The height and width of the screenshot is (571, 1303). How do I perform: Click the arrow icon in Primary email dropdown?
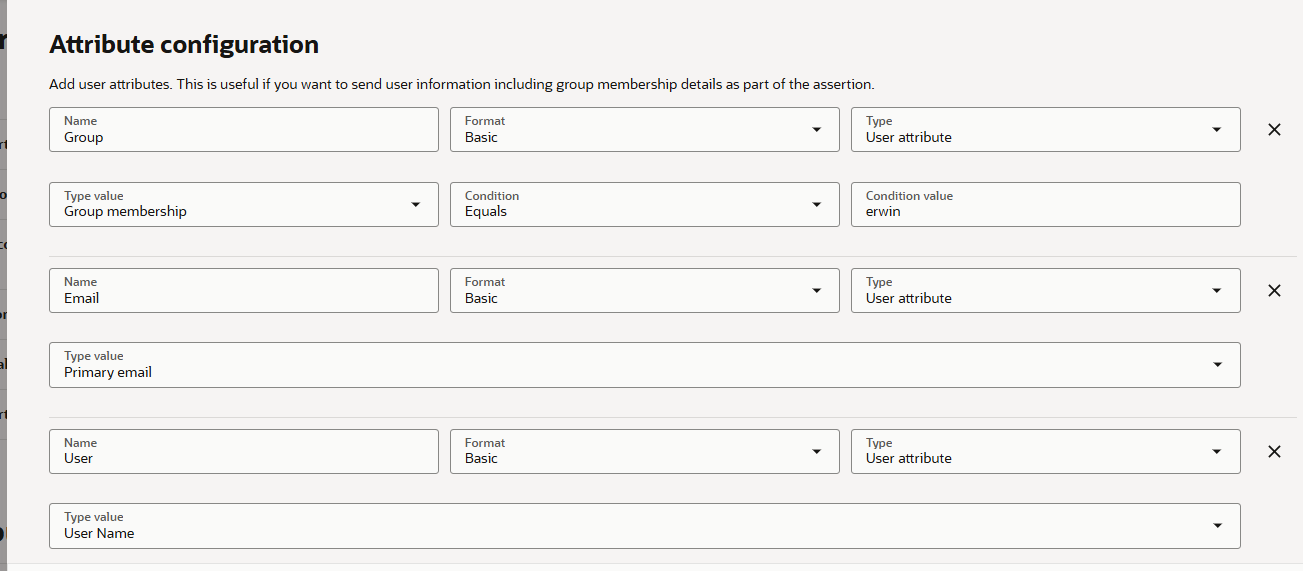click(1217, 365)
